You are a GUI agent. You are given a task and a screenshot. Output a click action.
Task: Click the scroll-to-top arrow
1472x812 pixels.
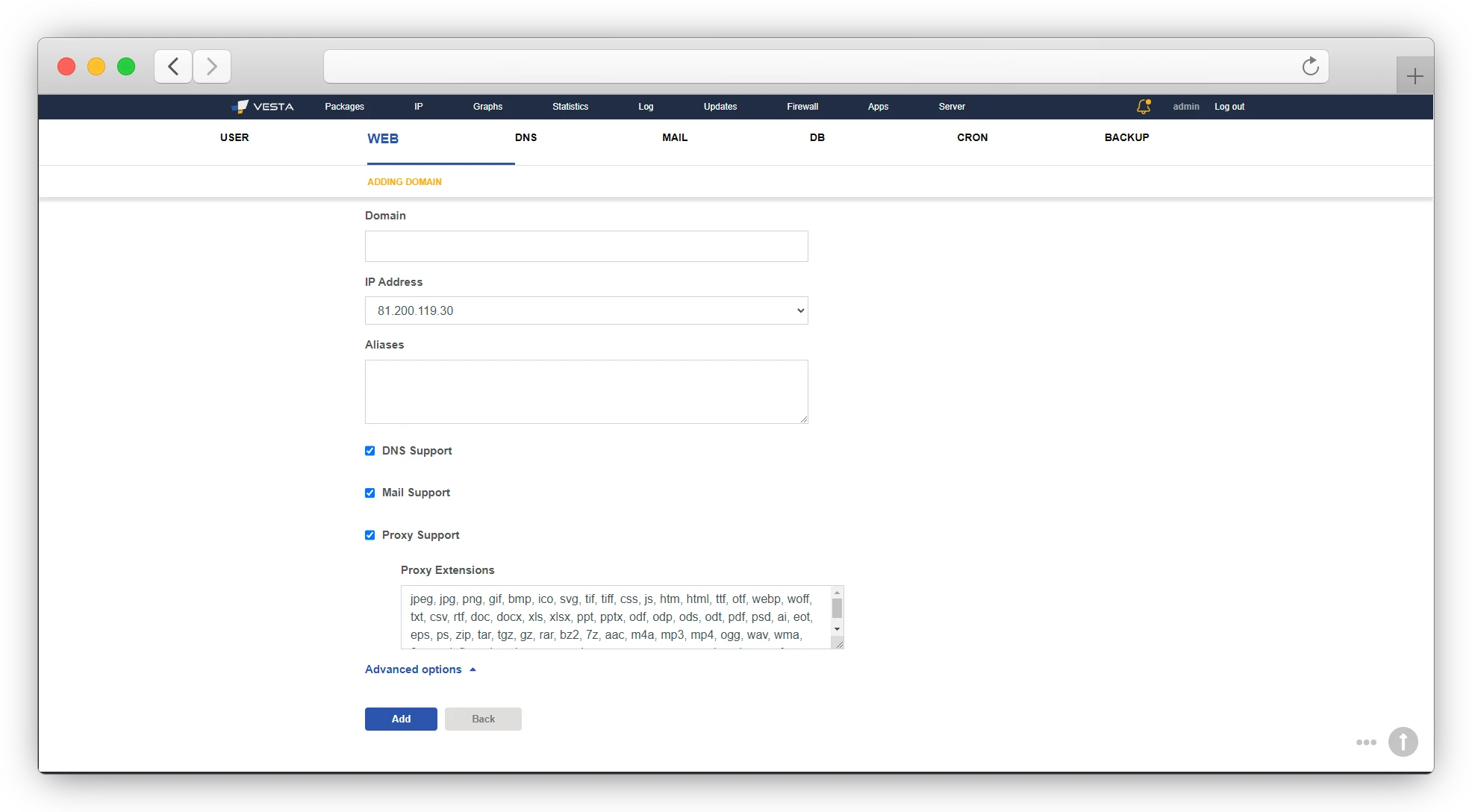(1403, 742)
